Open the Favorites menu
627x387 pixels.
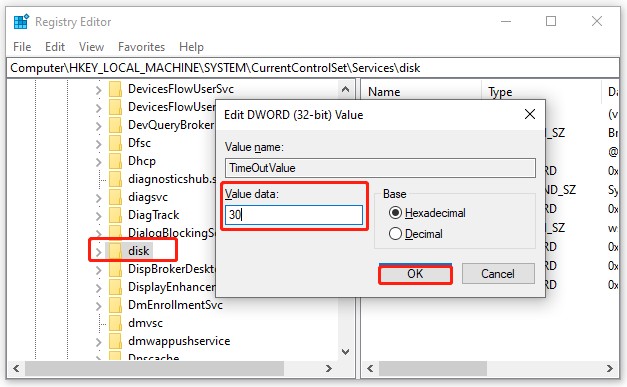[141, 47]
